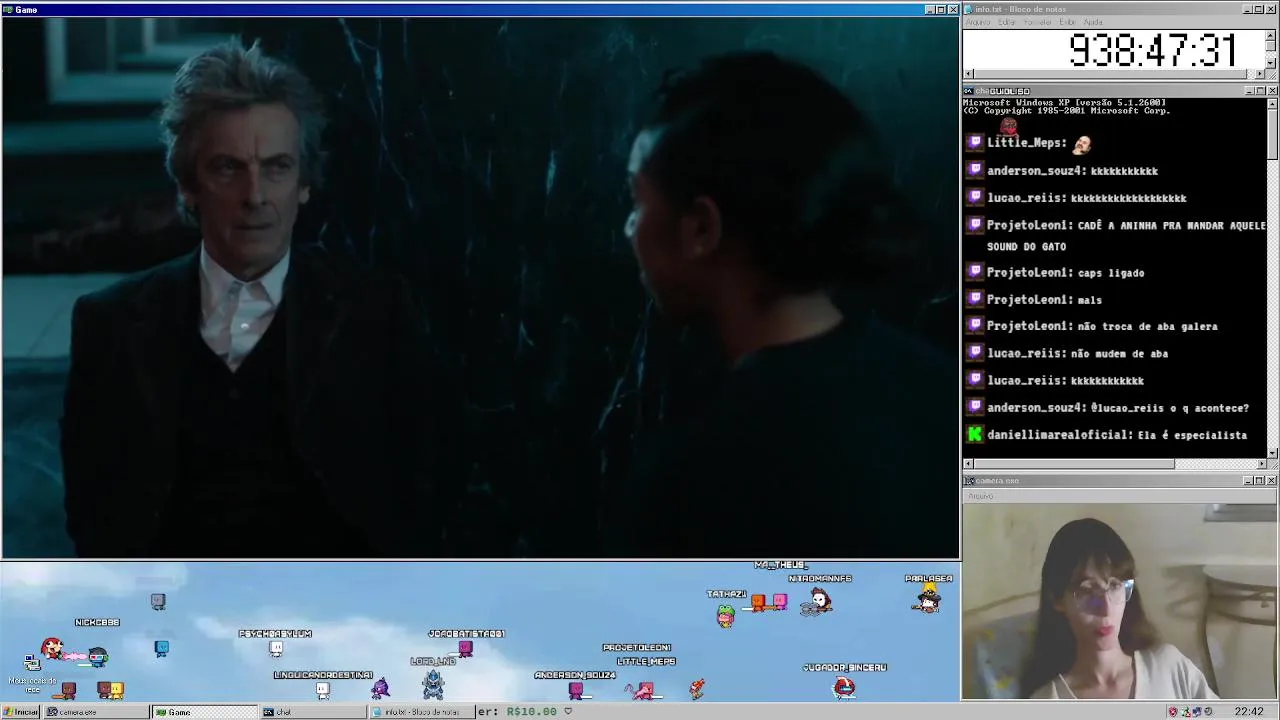Click the R$10.00 ticker text
The height and width of the screenshot is (720, 1280).
click(x=532, y=711)
